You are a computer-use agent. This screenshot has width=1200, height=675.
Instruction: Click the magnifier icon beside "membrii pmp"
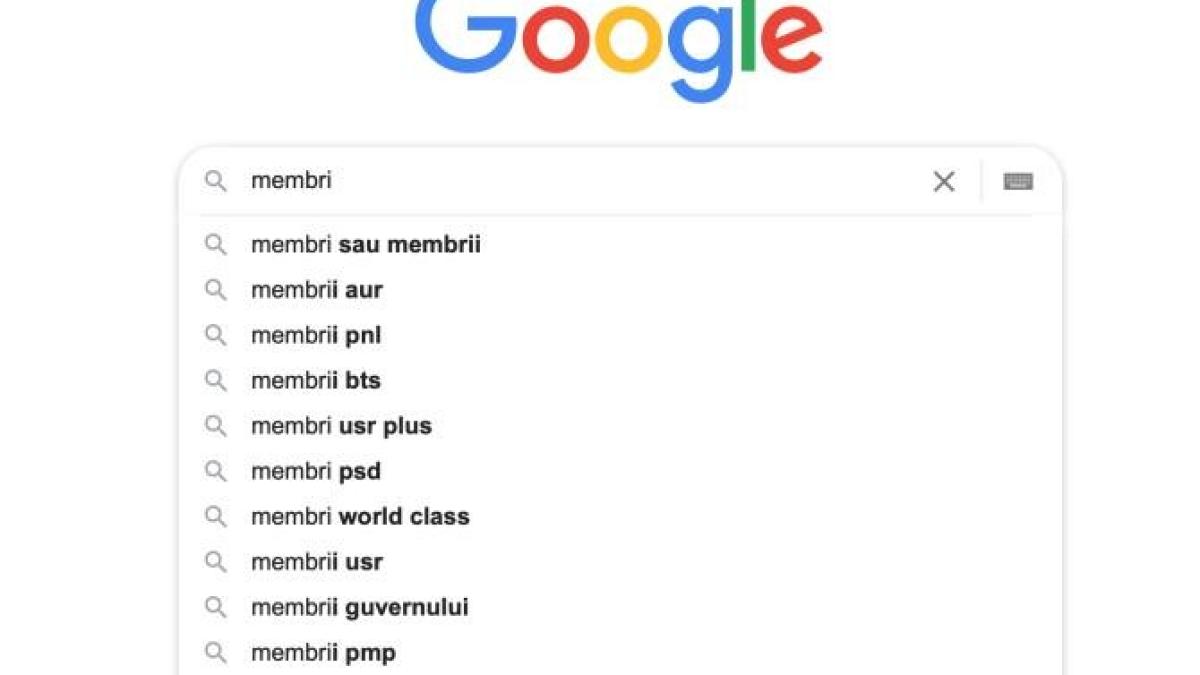pos(216,653)
